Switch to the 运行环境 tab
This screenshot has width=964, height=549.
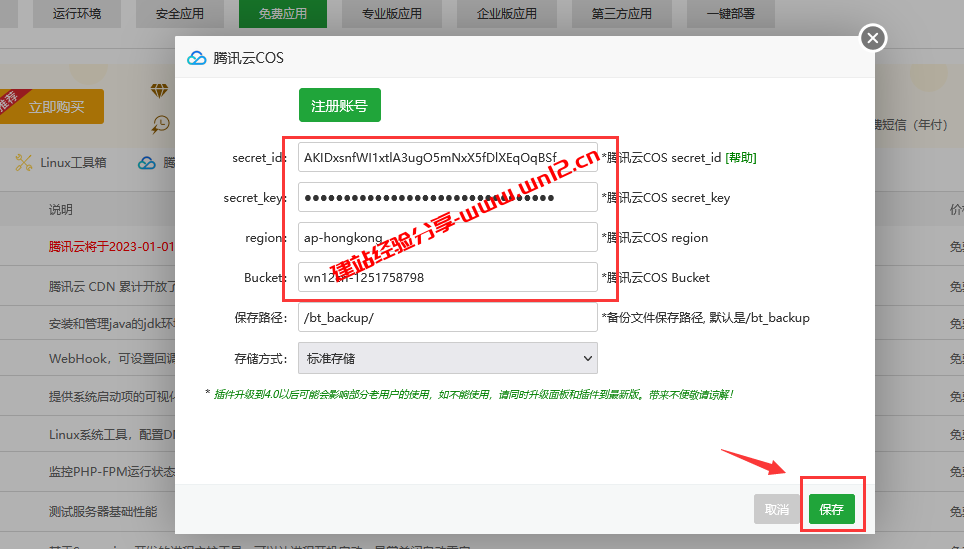[77, 14]
